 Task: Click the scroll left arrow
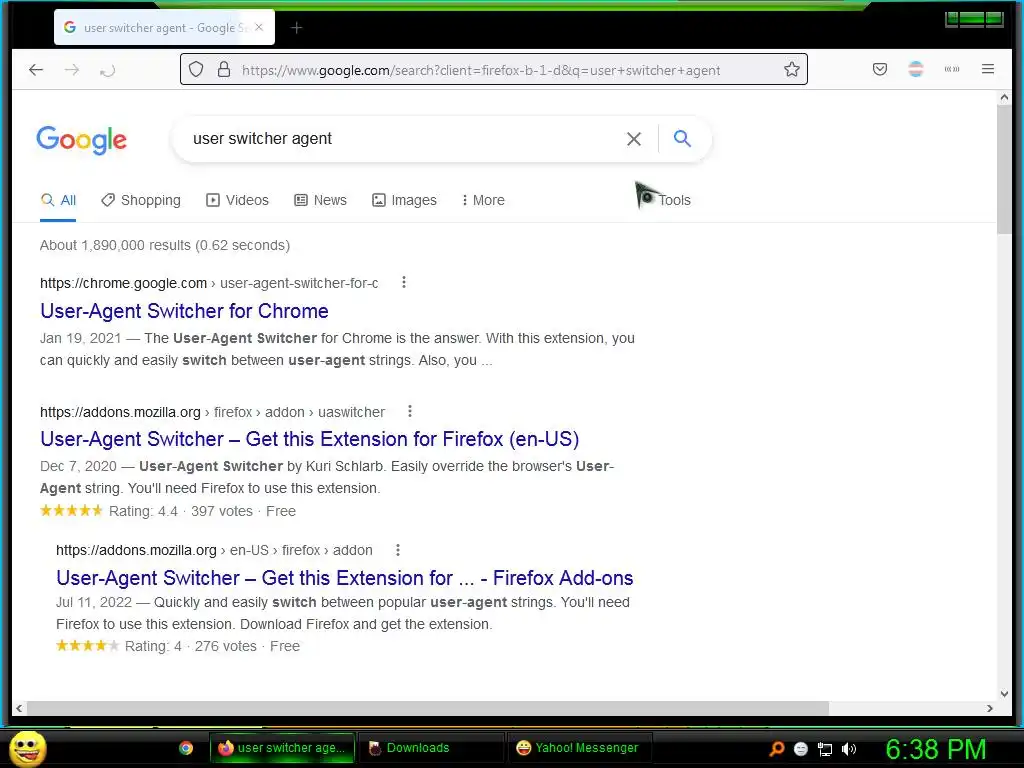point(19,708)
